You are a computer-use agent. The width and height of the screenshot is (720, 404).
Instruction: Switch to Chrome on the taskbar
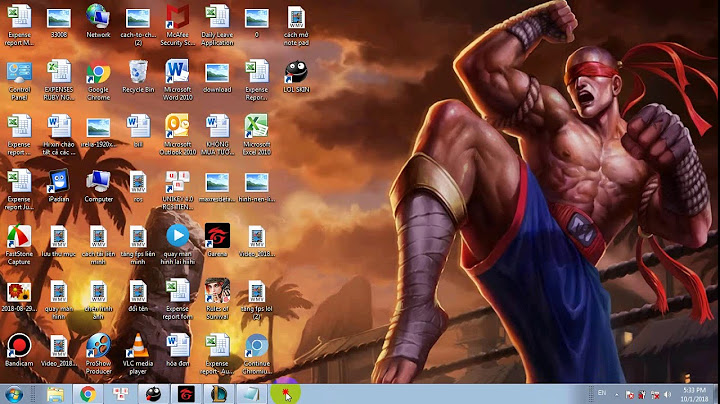coord(88,394)
